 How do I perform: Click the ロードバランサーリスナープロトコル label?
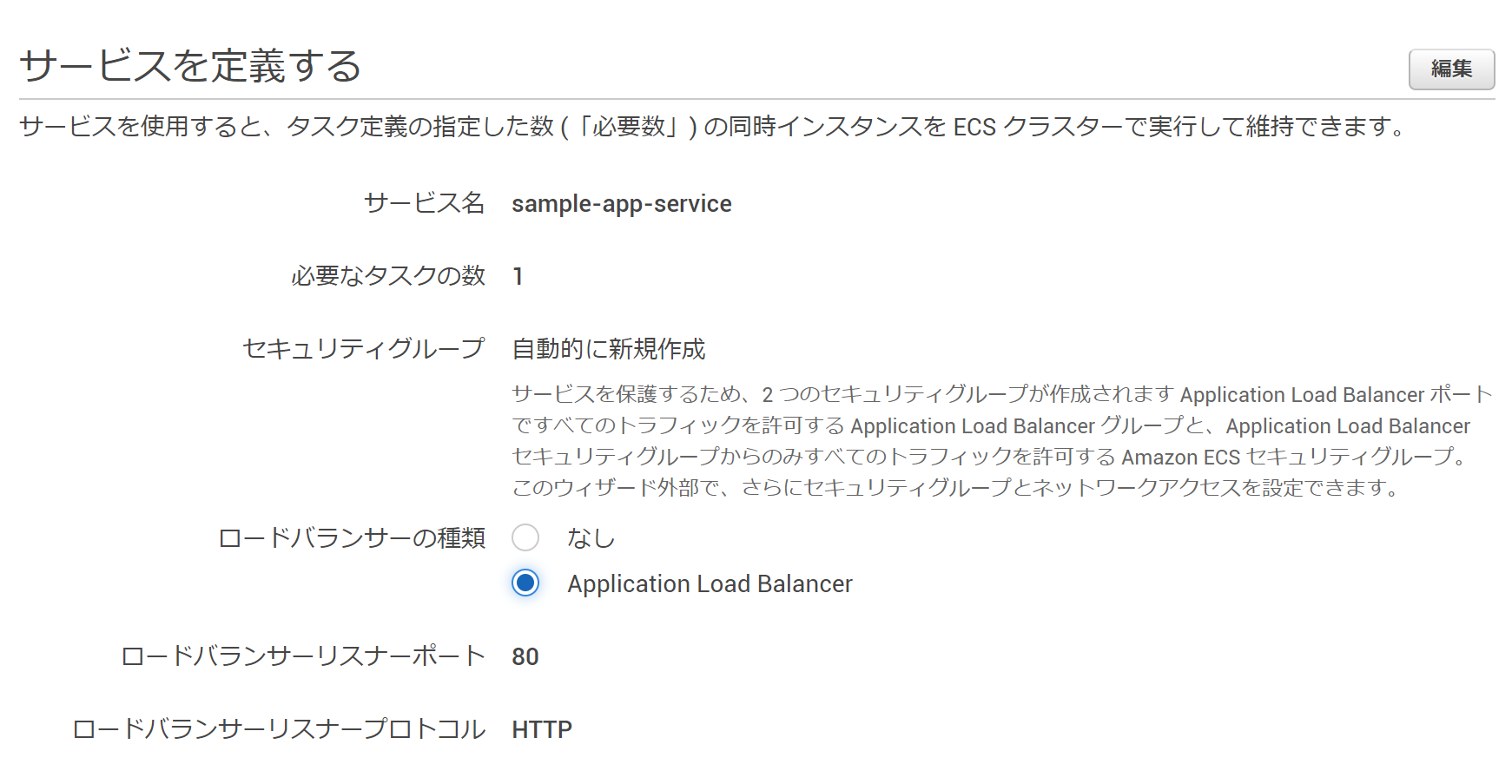(x=279, y=729)
